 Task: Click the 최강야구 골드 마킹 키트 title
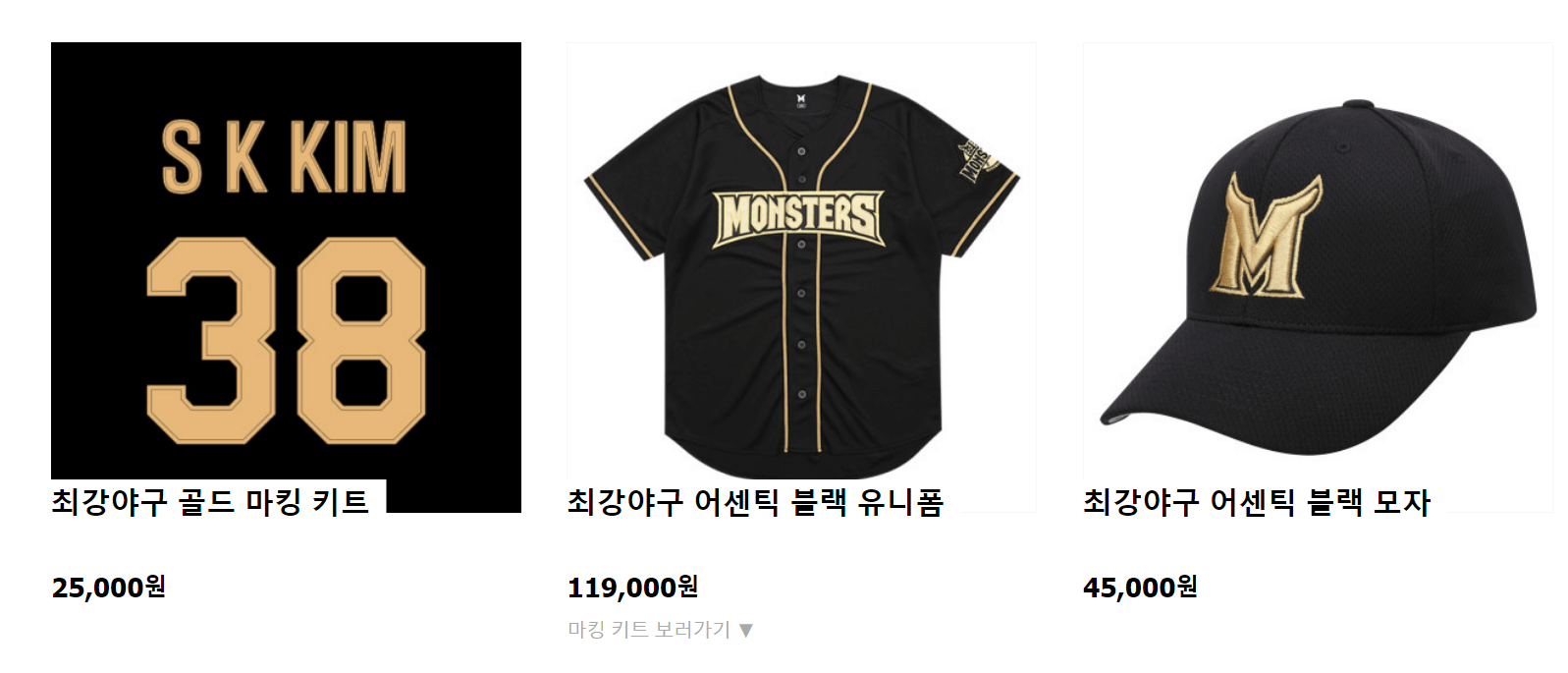210,502
